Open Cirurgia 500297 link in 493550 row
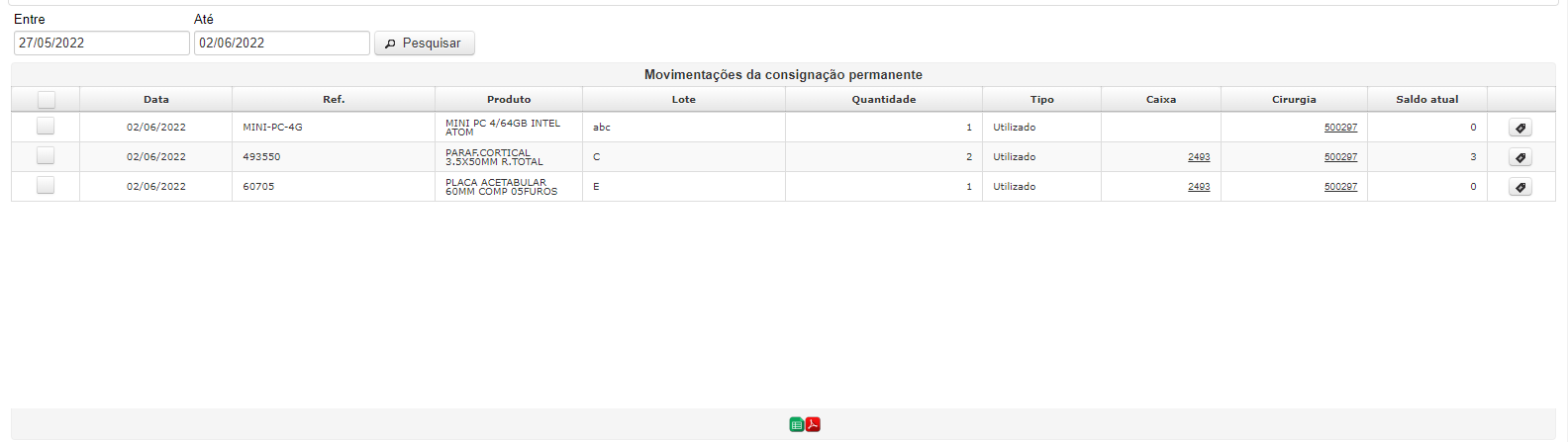Viewport: 1568px width, 442px height. tap(1340, 157)
